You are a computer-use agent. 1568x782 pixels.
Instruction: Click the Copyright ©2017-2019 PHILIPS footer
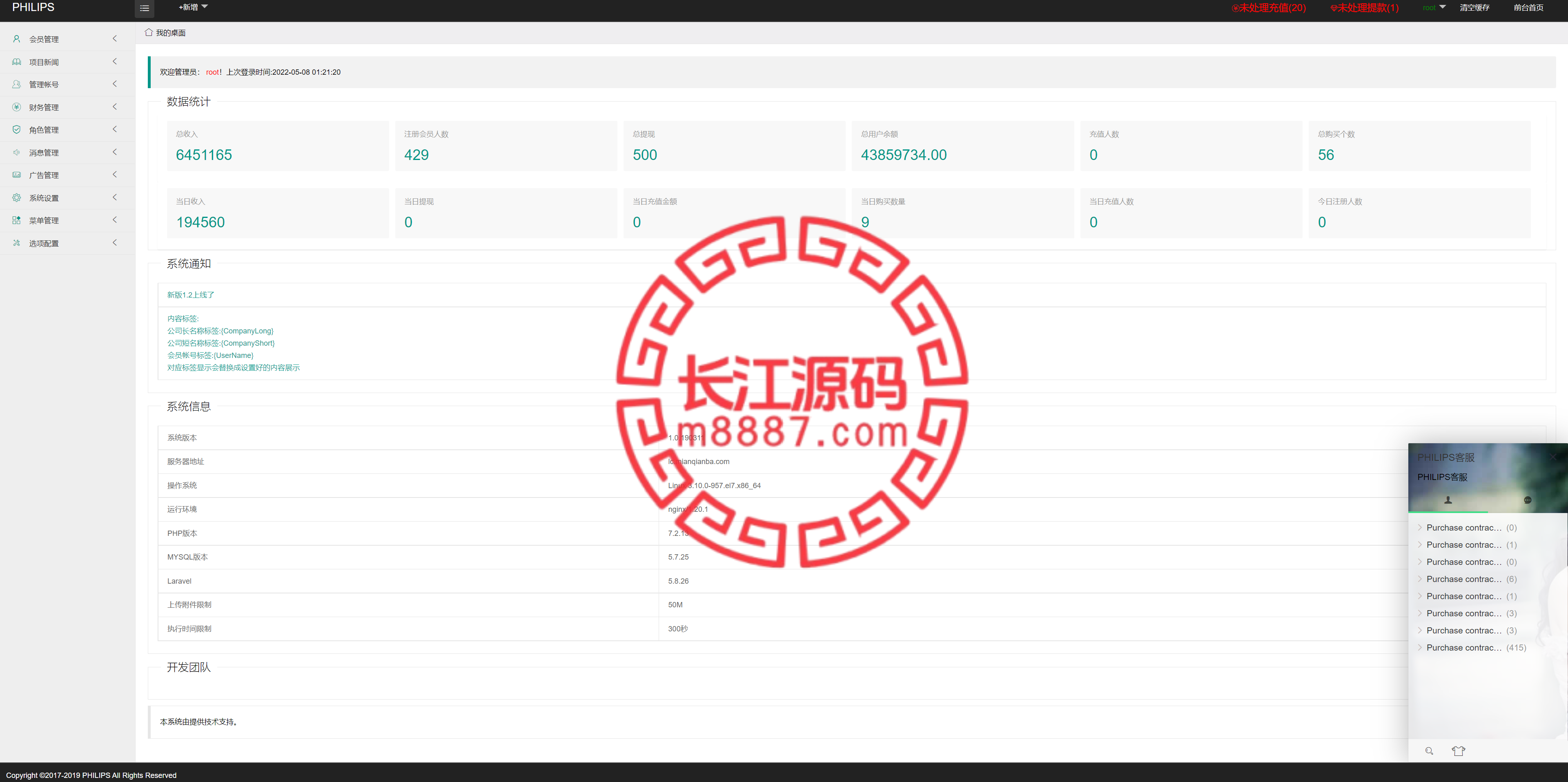tap(91, 775)
